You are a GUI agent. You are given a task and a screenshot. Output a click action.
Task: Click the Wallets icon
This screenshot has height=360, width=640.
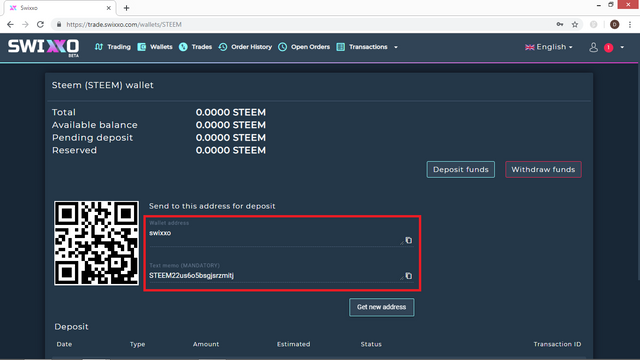pyautogui.click(x=142, y=47)
